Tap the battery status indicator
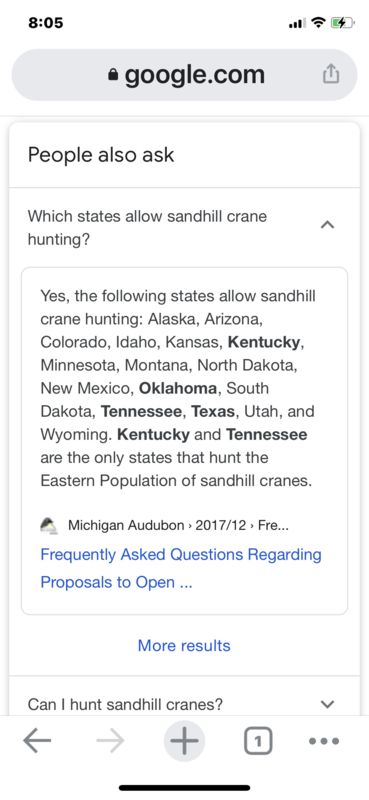The height and width of the screenshot is (800, 369). click(x=340, y=23)
